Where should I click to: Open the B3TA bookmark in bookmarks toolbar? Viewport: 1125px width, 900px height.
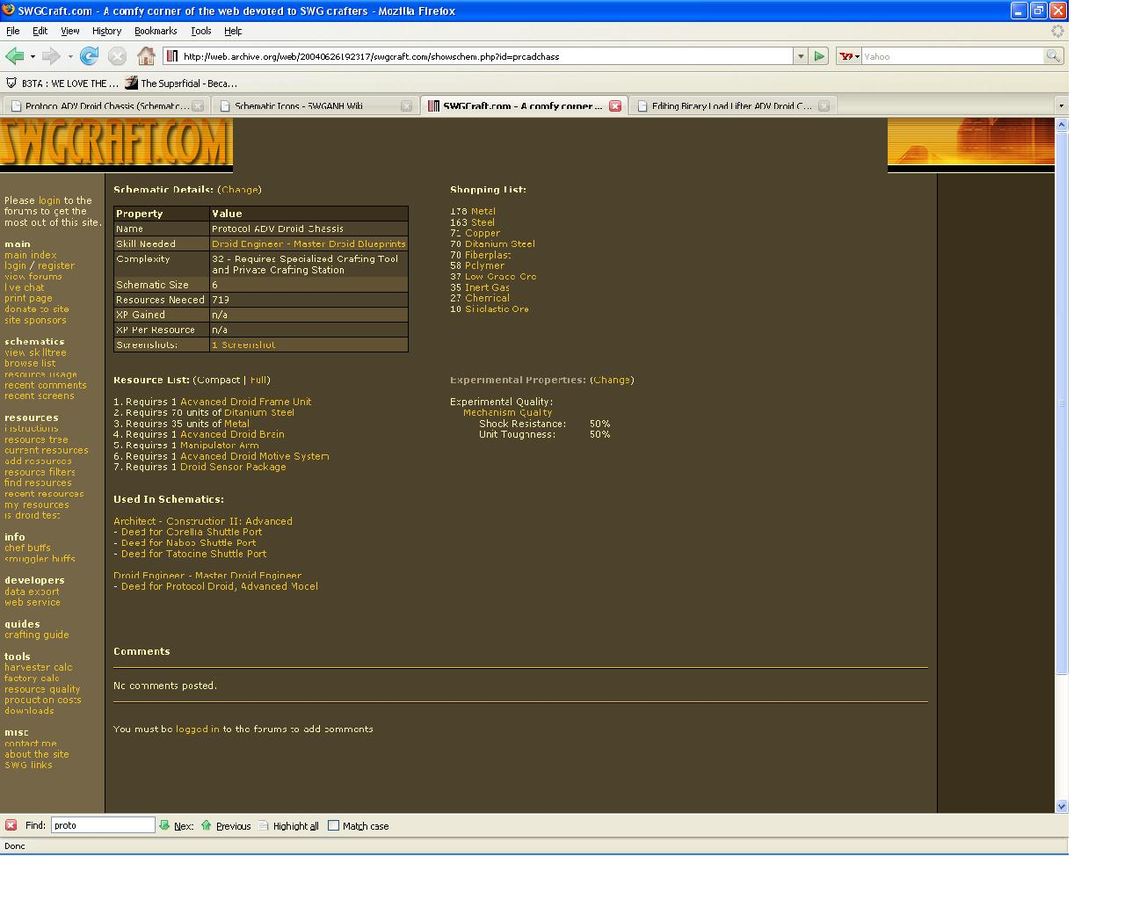(x=62, y=83)
